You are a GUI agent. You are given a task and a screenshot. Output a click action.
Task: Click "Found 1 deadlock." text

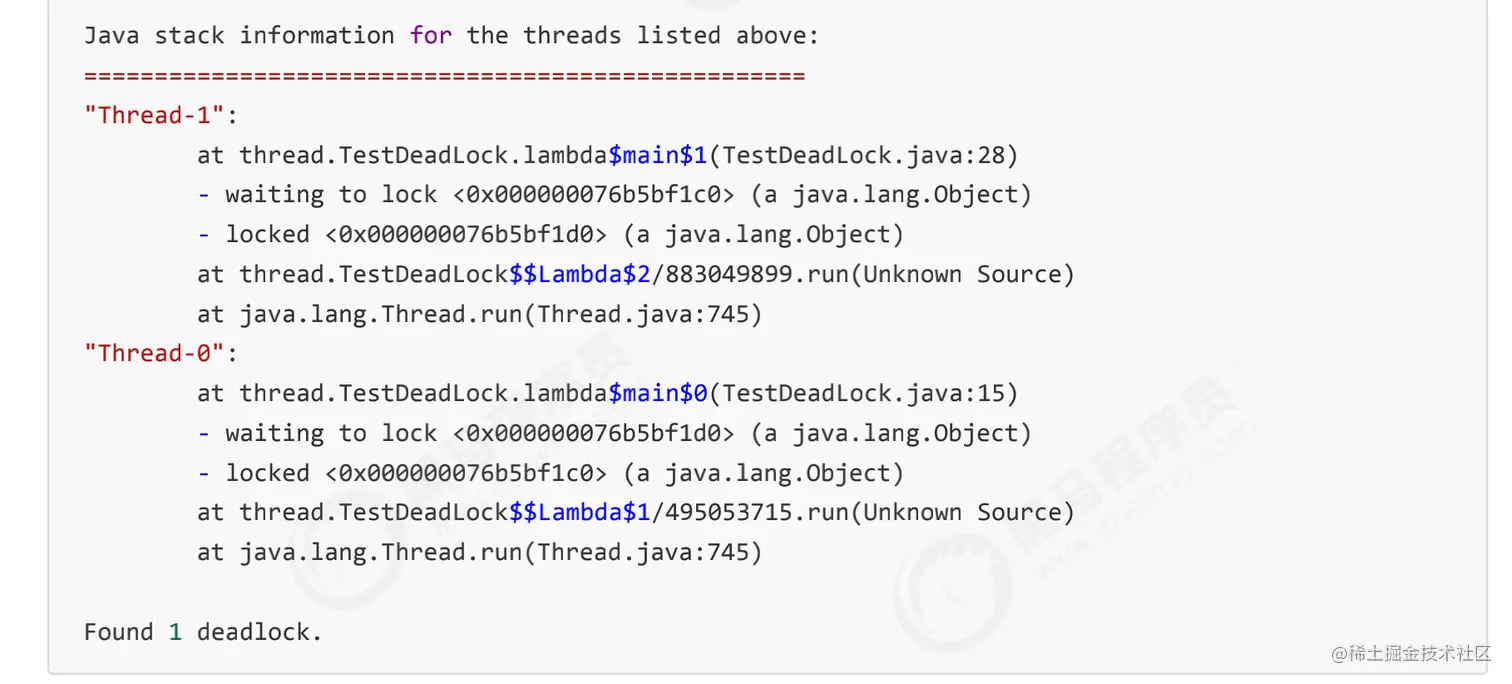203,632
